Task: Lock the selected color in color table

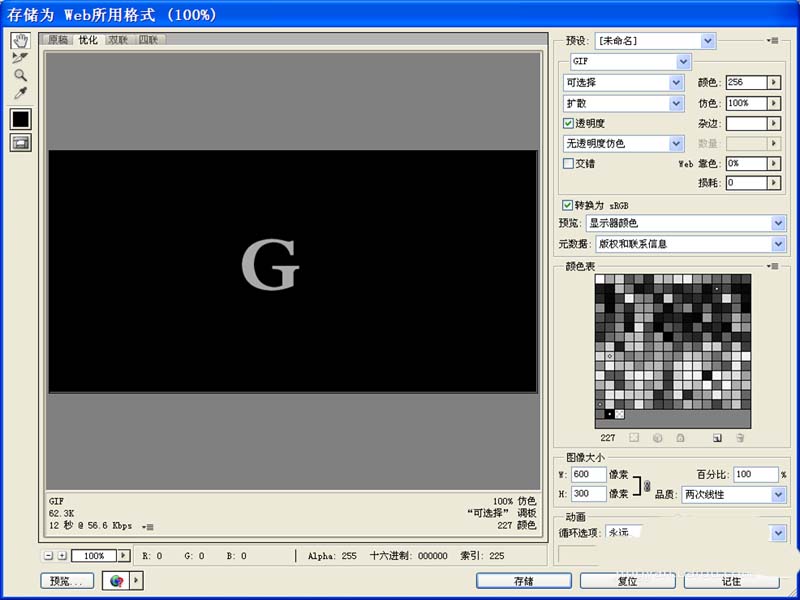Action: [680, 438]
